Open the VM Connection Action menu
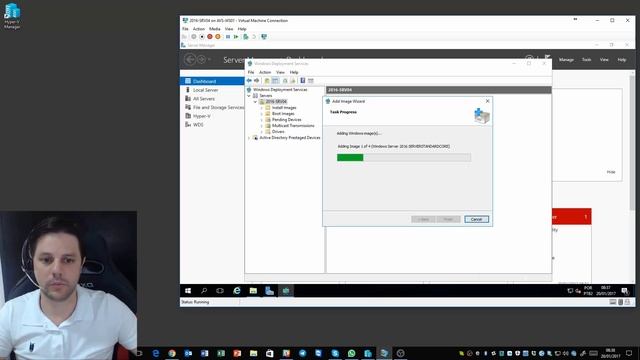The image size is (640, 360). [x=199, y=29]
